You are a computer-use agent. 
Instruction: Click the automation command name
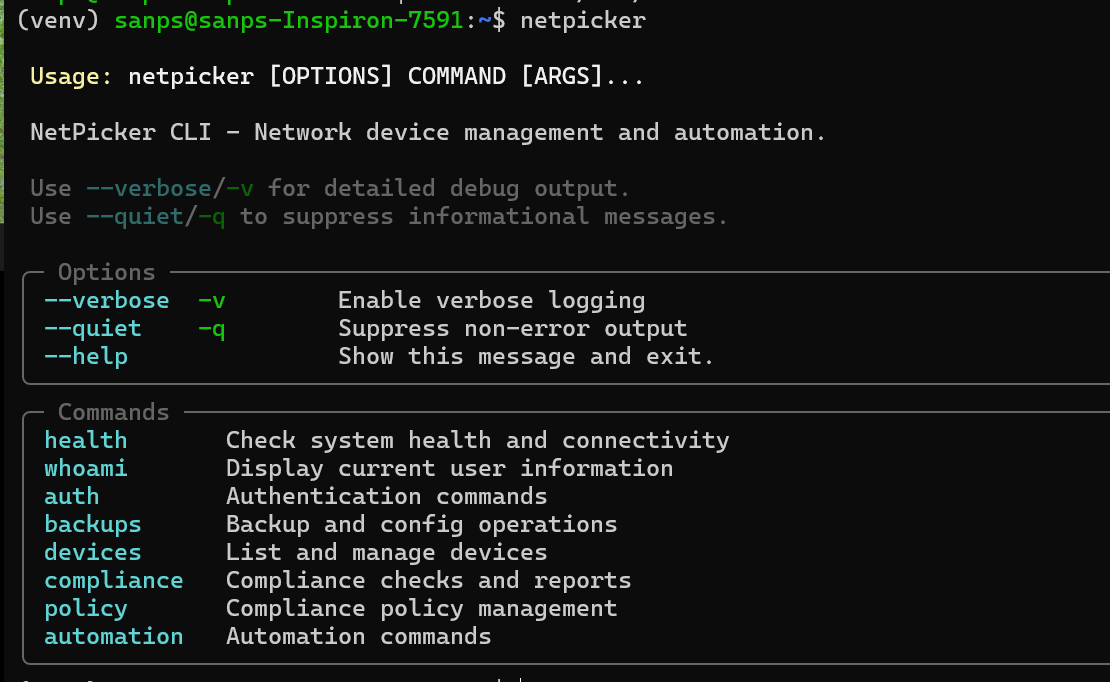pos(113,636)
